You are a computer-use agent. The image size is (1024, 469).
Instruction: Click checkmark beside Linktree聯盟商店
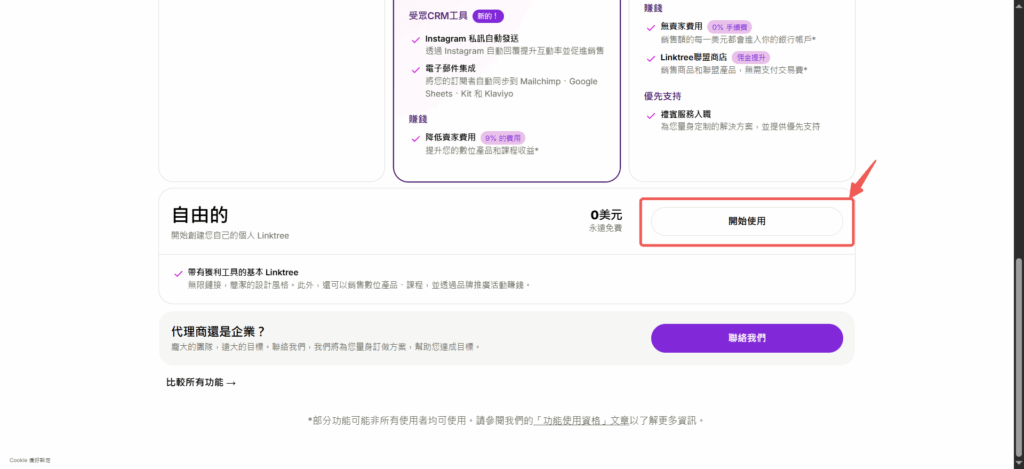651,59
